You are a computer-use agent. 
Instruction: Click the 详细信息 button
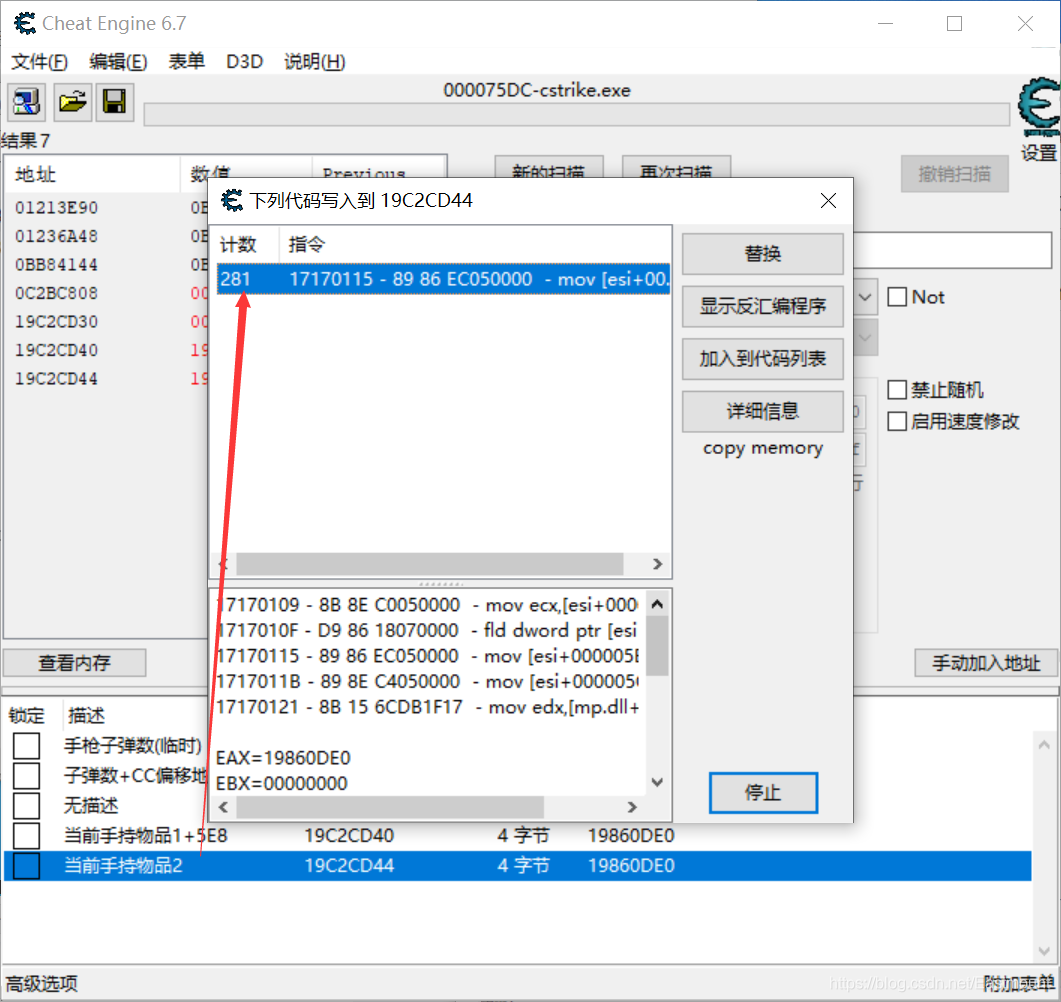click(x=763, y=411)
